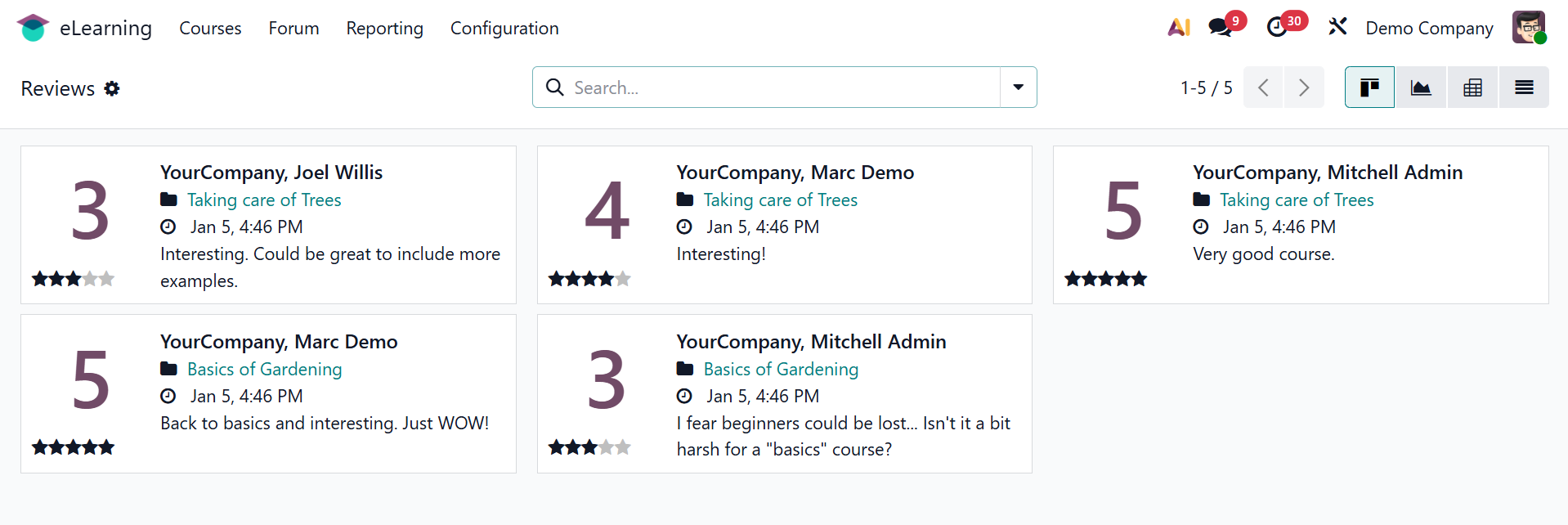Screen dimensions: 1568x525
Task: Go to the previous page of reviews
Action: (x=1263, y=87)
